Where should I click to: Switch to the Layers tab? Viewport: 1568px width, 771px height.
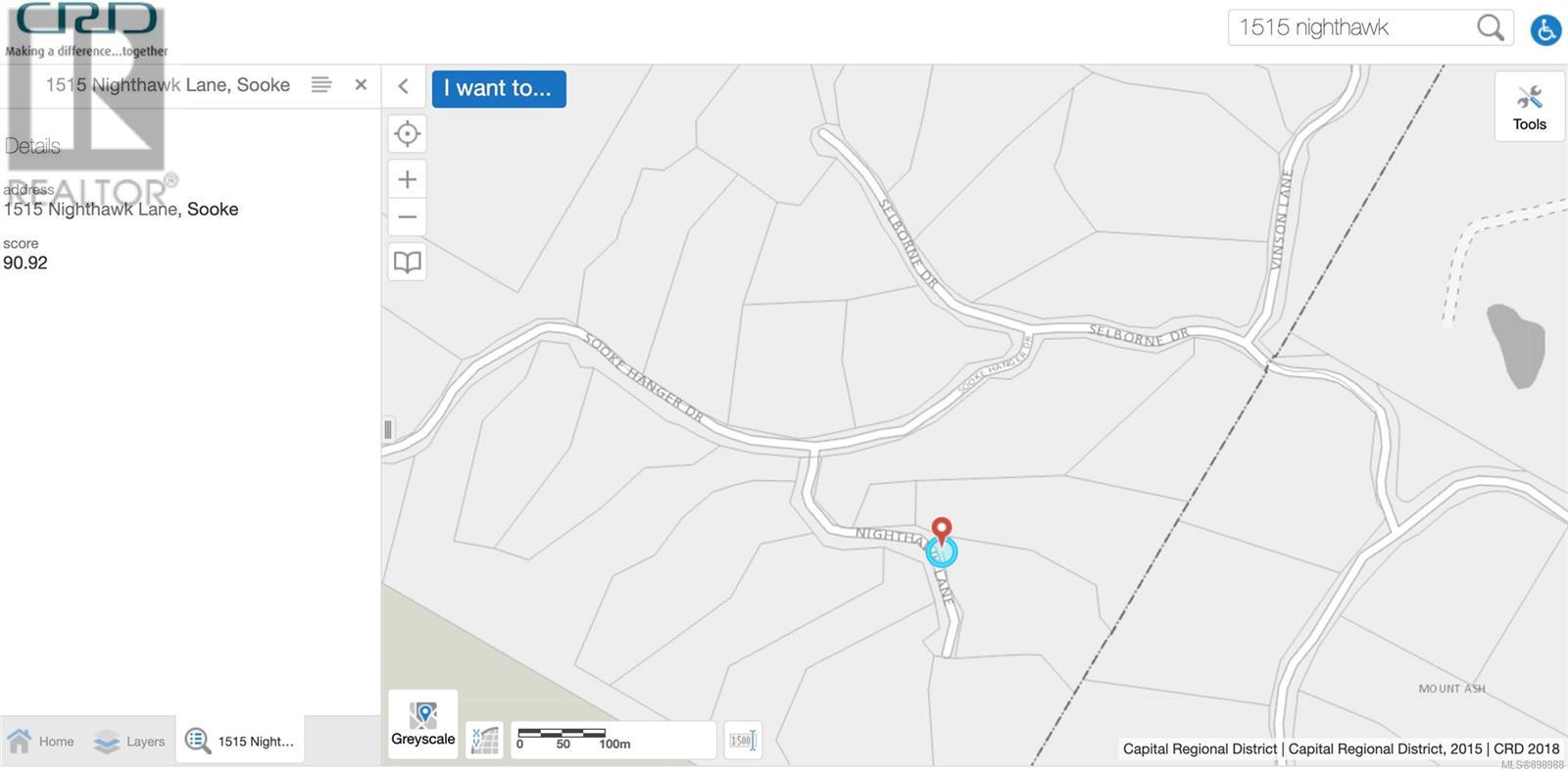pyautogui.click(x=130, y=742)
